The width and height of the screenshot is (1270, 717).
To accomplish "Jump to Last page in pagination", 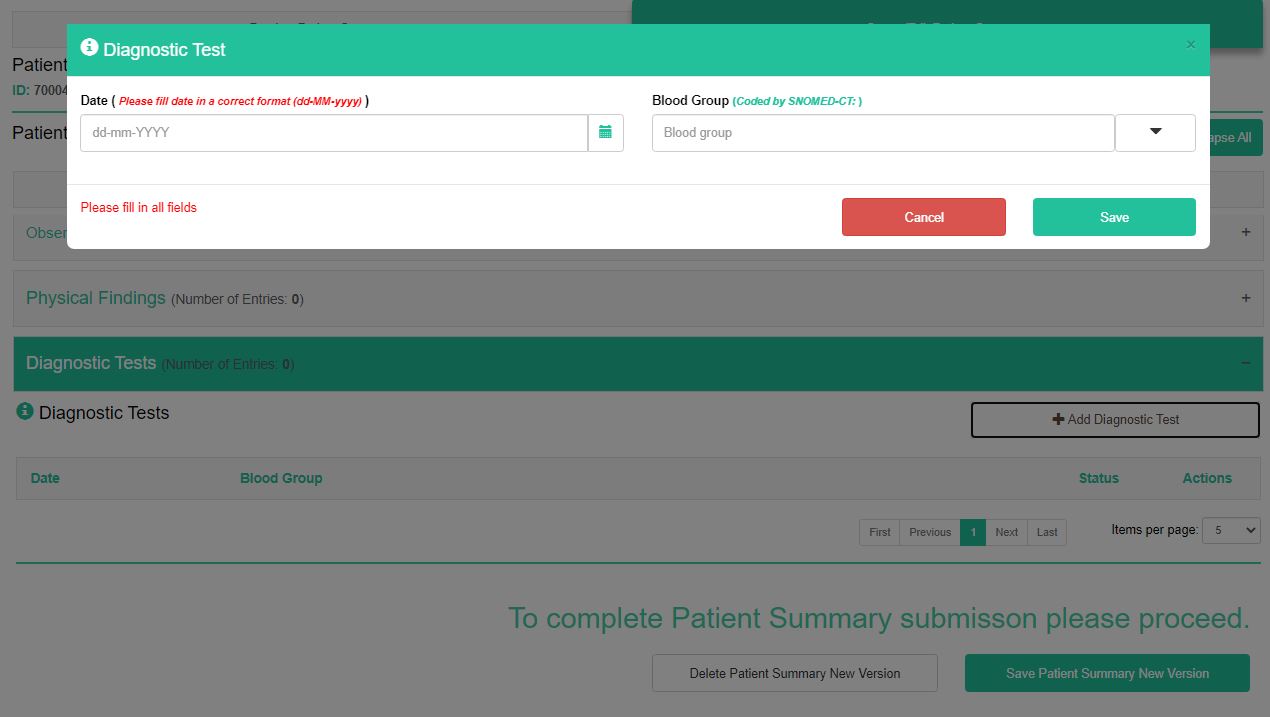I will click(1046, 532).
